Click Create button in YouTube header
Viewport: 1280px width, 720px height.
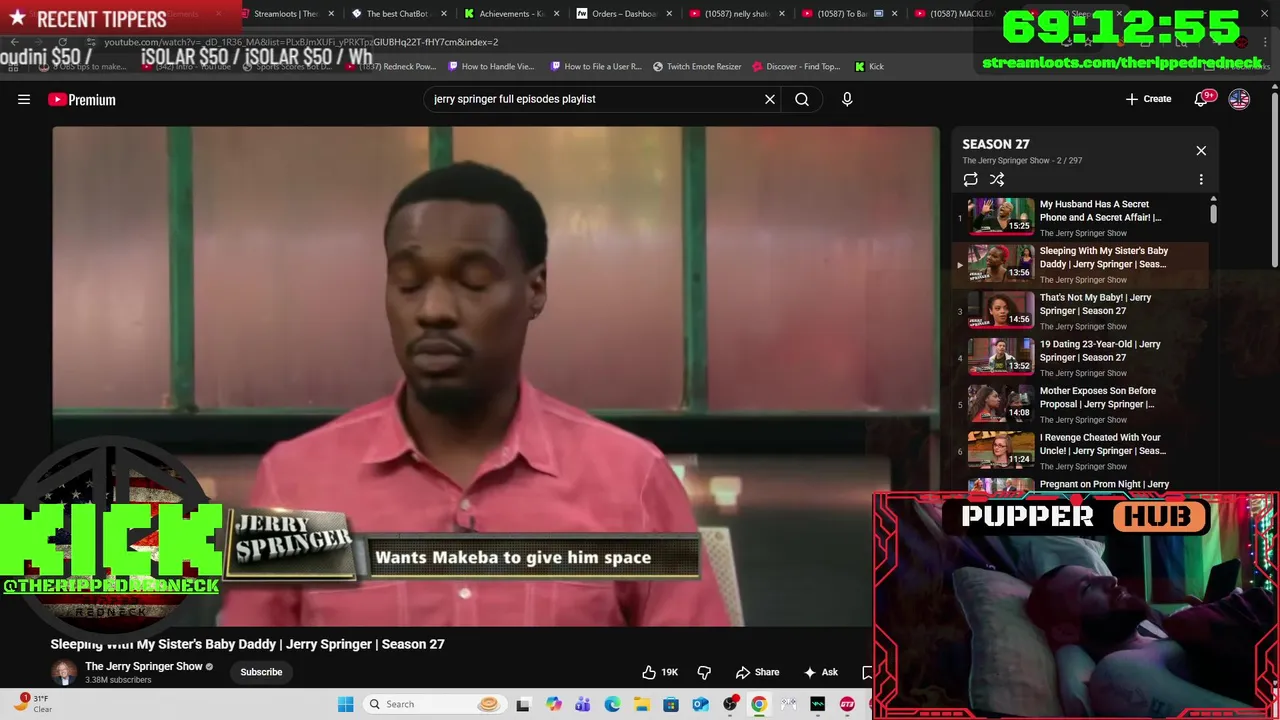(x=1148, y=99)
